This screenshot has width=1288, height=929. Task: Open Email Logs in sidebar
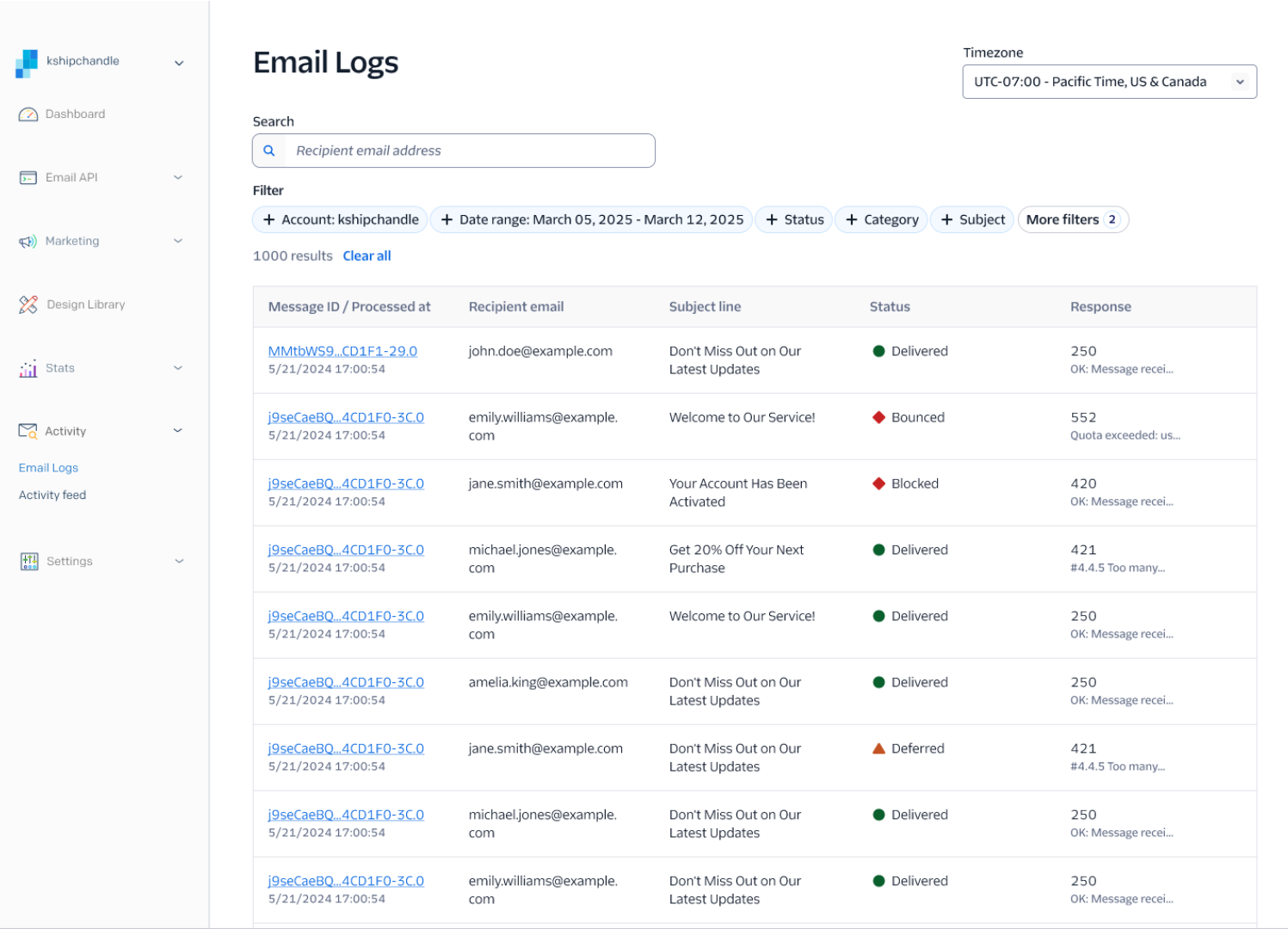48,468
